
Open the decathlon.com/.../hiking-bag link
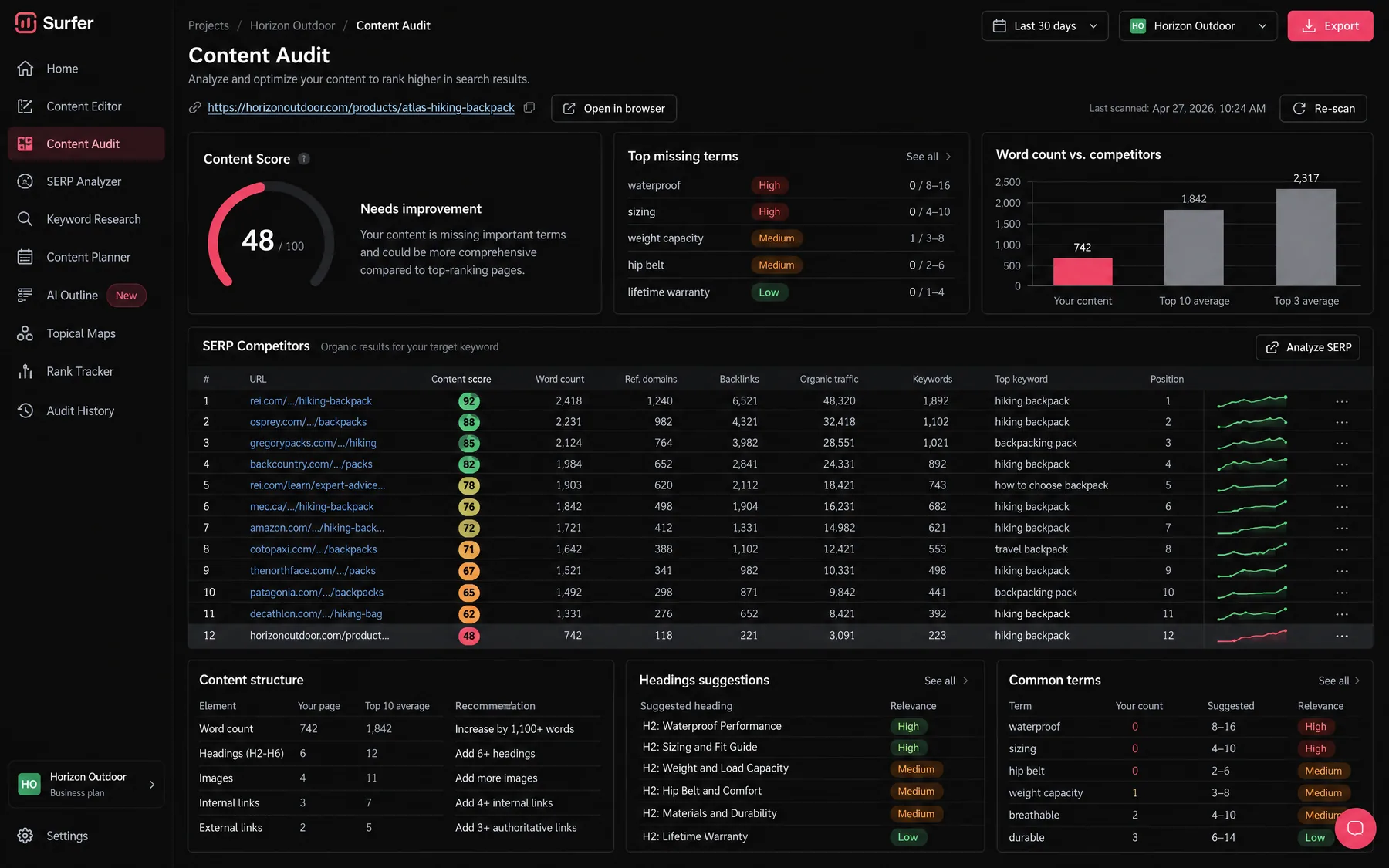pyautogui.click(x=316, y=614)
